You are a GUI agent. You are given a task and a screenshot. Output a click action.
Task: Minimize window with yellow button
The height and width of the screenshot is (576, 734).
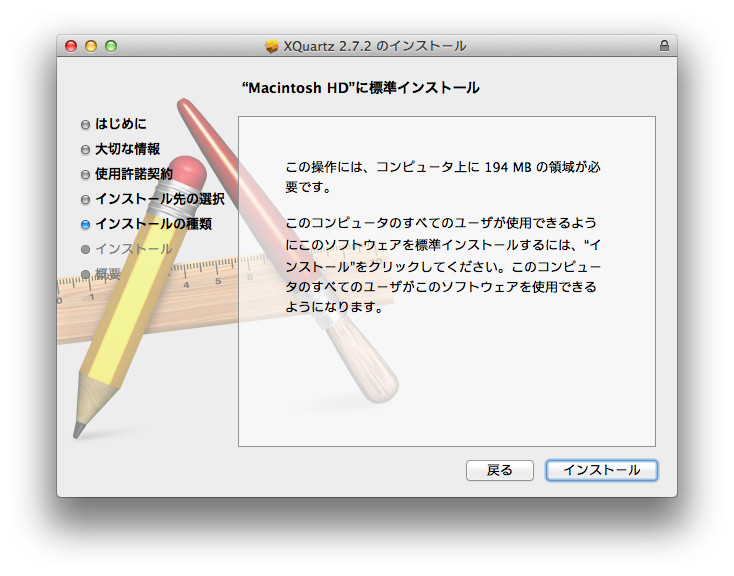[x=91, y=46]
